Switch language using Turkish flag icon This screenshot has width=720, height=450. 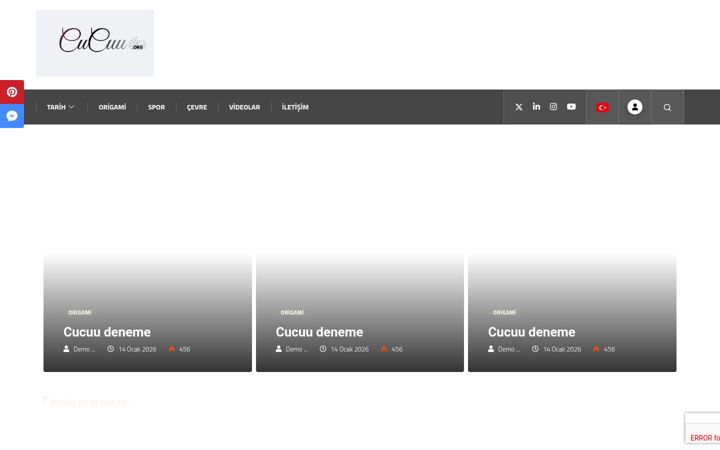tap(602, 107)
